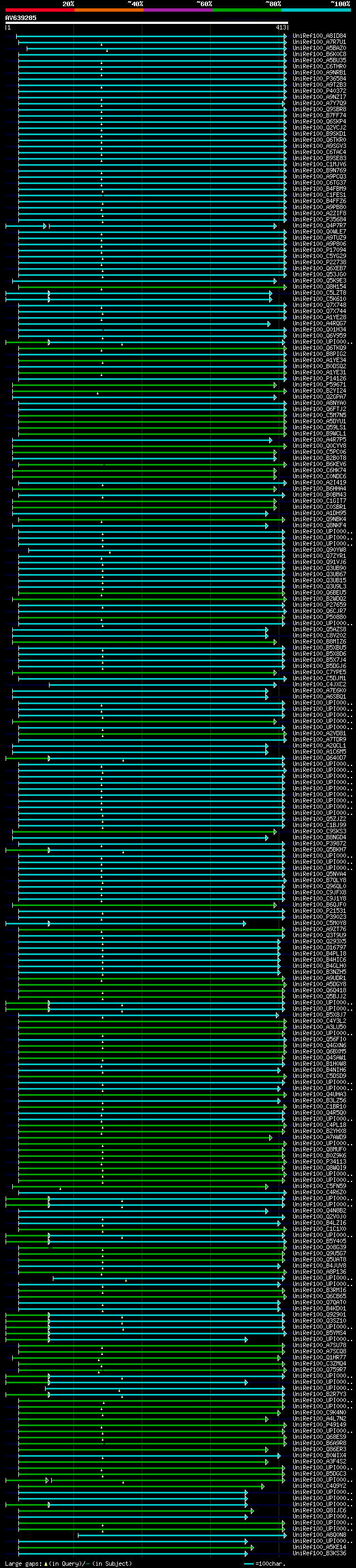Image resolution: width=356 pixels, height=1568 pixels.
Task: Select the UniRef100_A7R7U1 label
Action: pyautogui.click(x=319, y=42)
